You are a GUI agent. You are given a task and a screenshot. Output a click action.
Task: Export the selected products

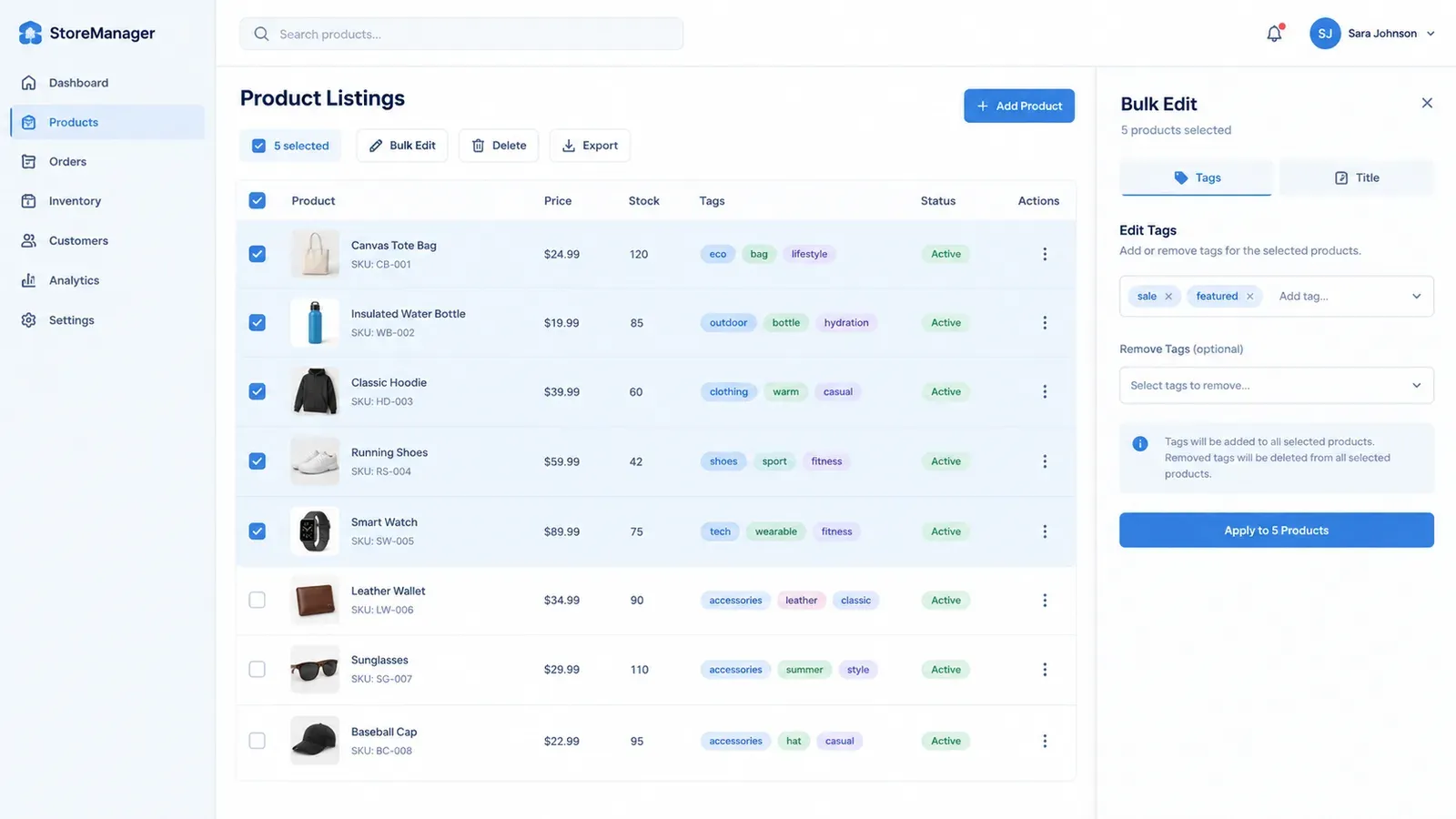tap(590, 146)
